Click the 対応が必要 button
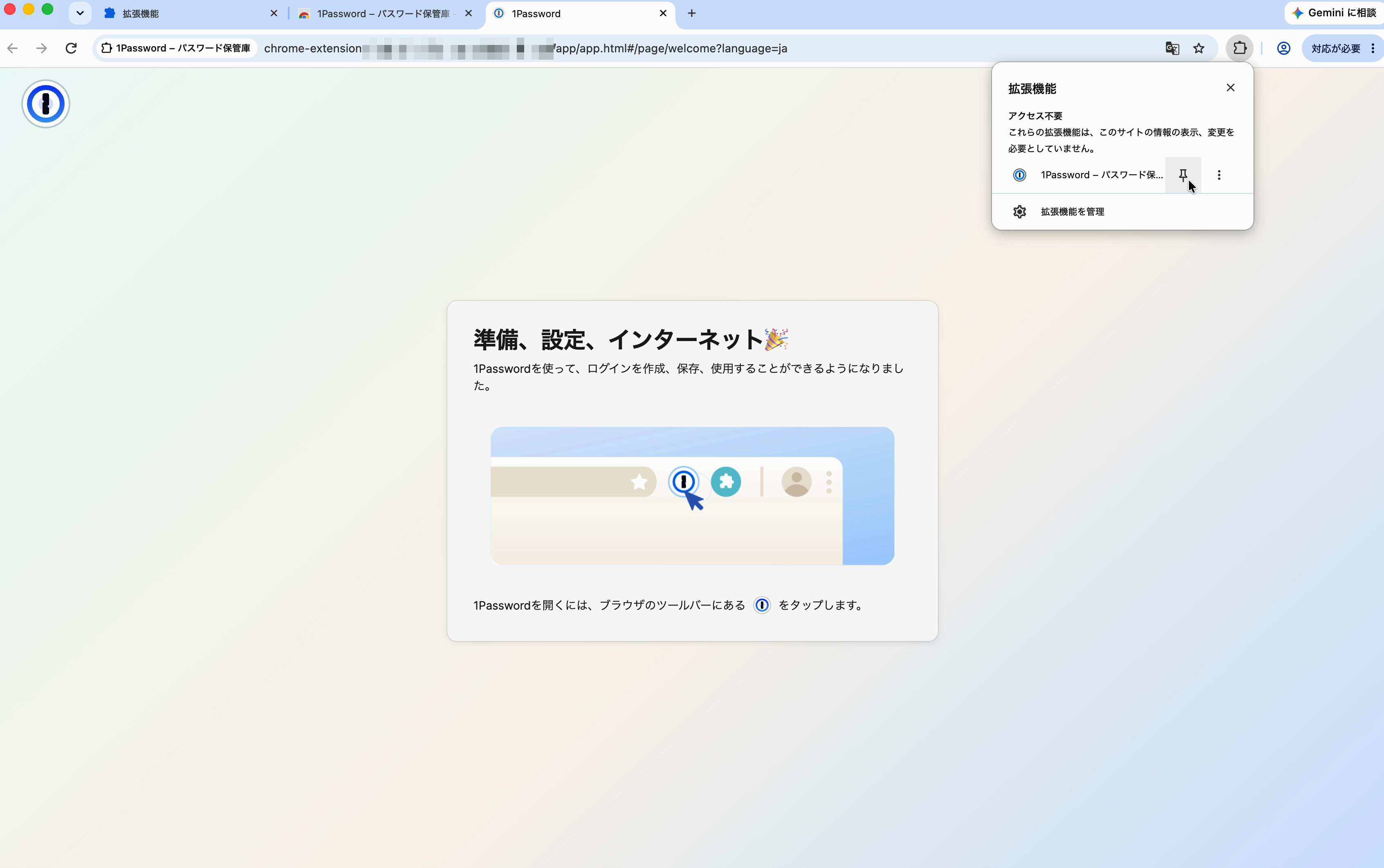 click(x=1336, y=48)
